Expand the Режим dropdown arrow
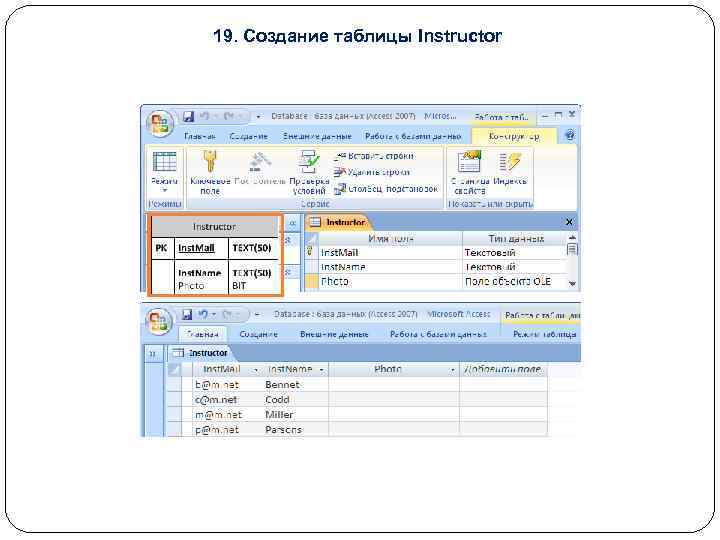This screenshot has height=540, width=720. tap(164, 190)
